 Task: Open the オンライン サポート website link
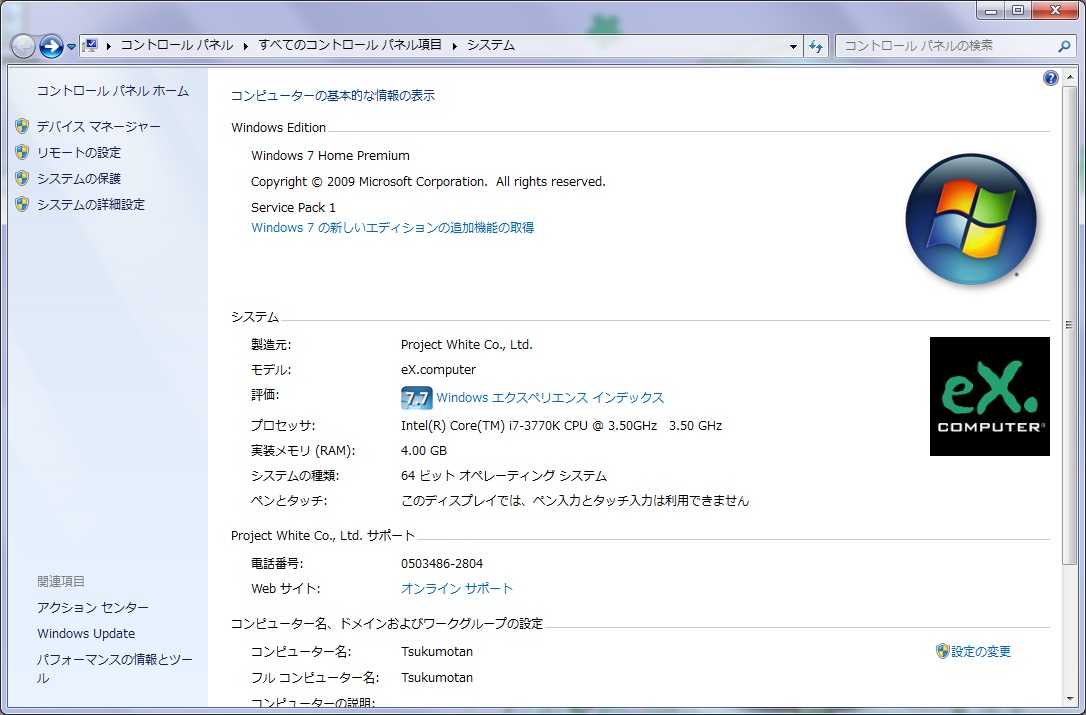click(x=456, y=589)
